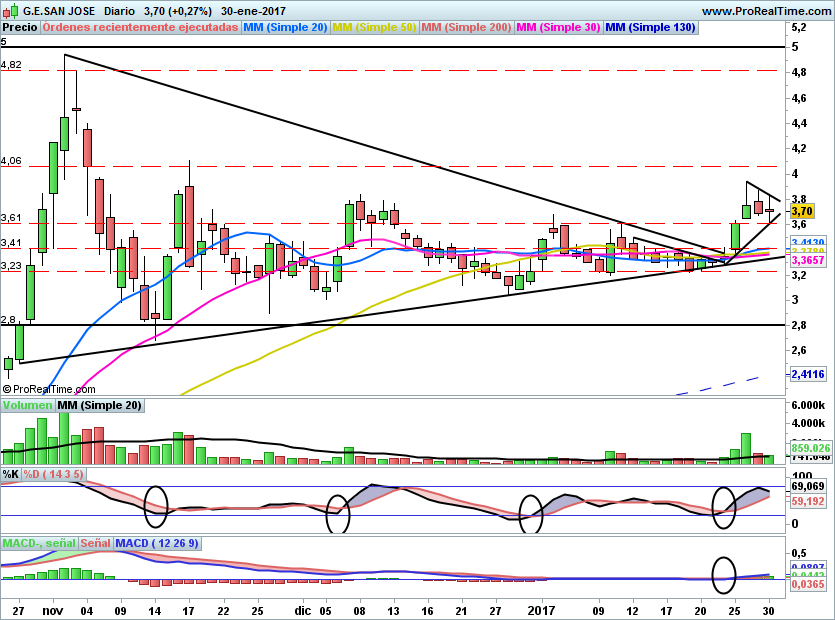
Task: Click the www.ProRealTime.com link
Action: [x=766, y=11]
